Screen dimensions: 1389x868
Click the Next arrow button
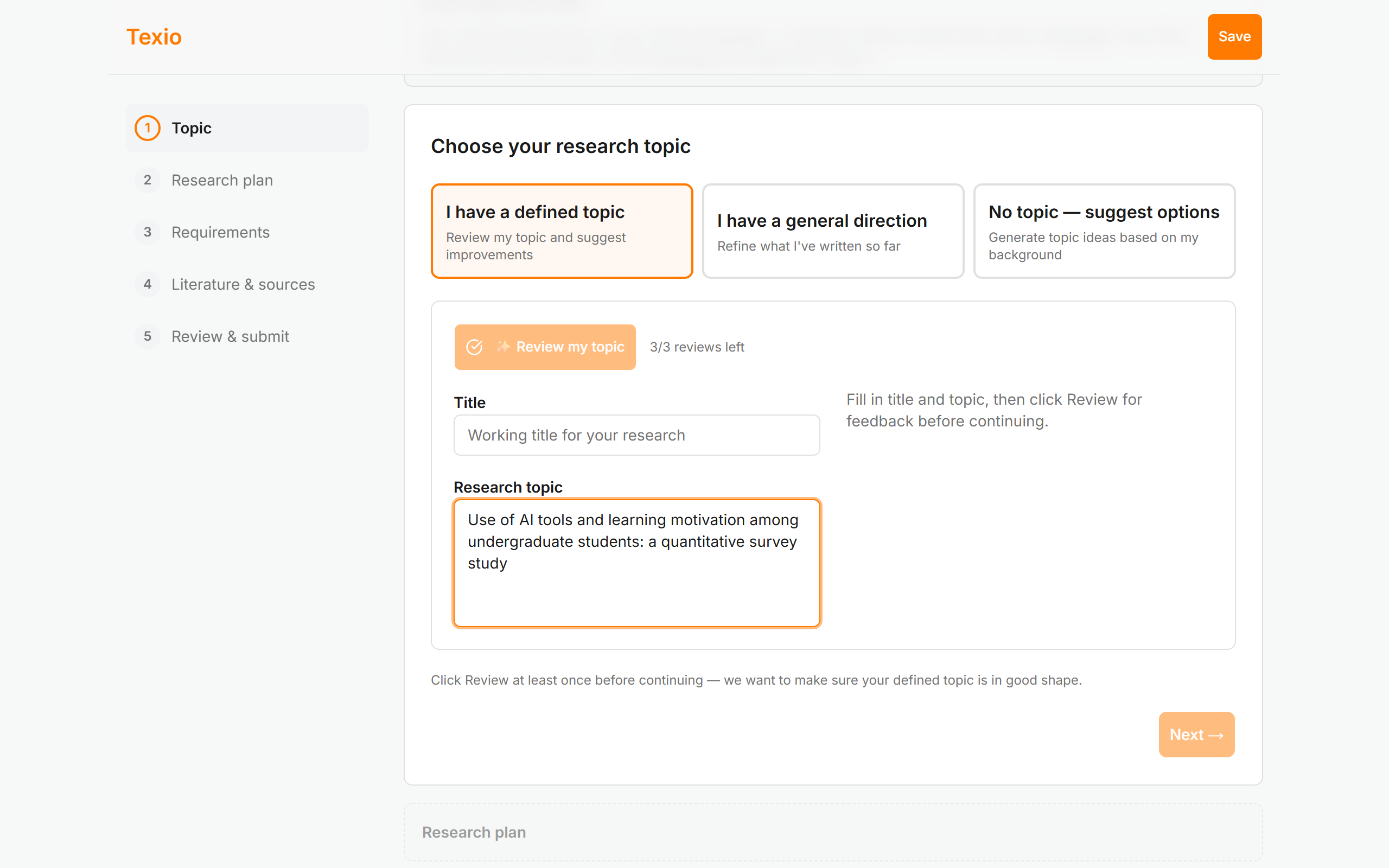click(x=1196, y=734)
